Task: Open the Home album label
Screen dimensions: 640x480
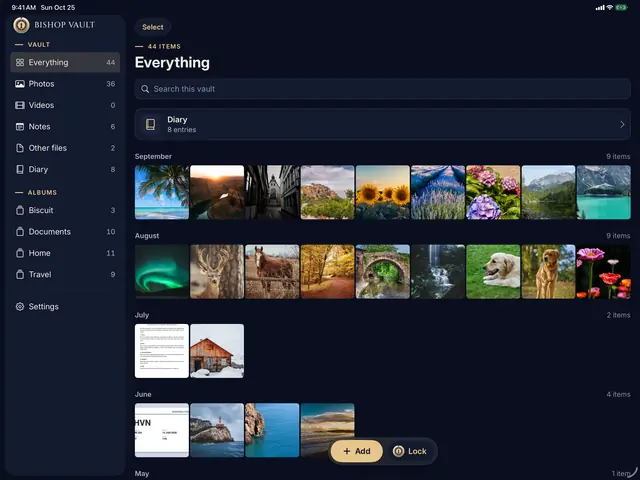Action: (x=39, y=253)
